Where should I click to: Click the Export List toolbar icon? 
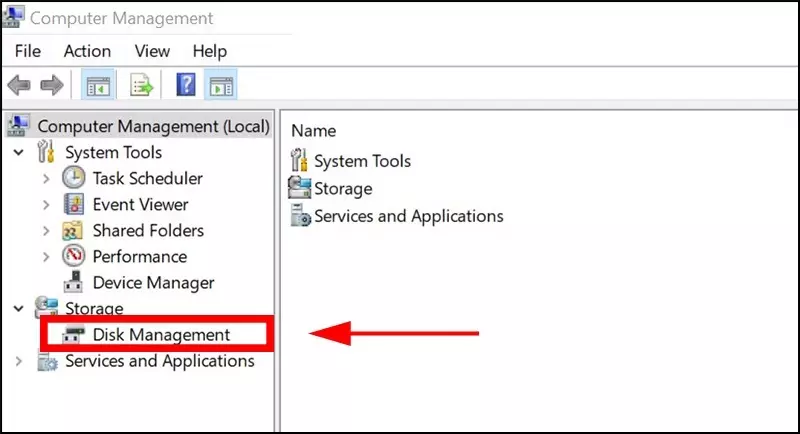coord(141,85)
